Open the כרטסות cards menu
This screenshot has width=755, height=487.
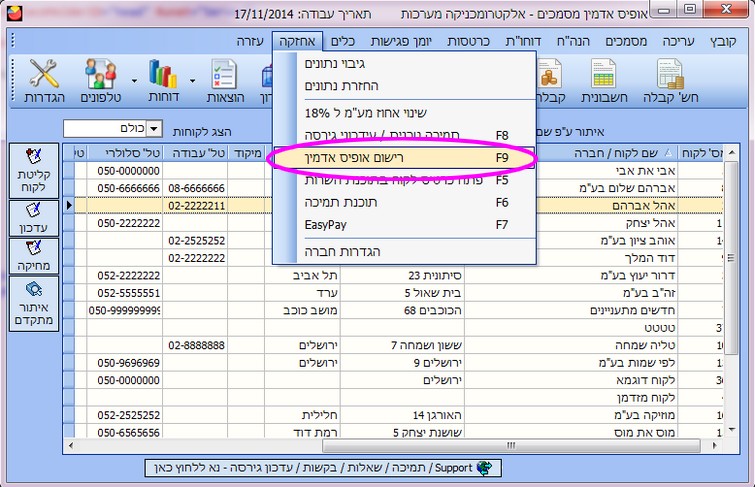tap(469, 41)
